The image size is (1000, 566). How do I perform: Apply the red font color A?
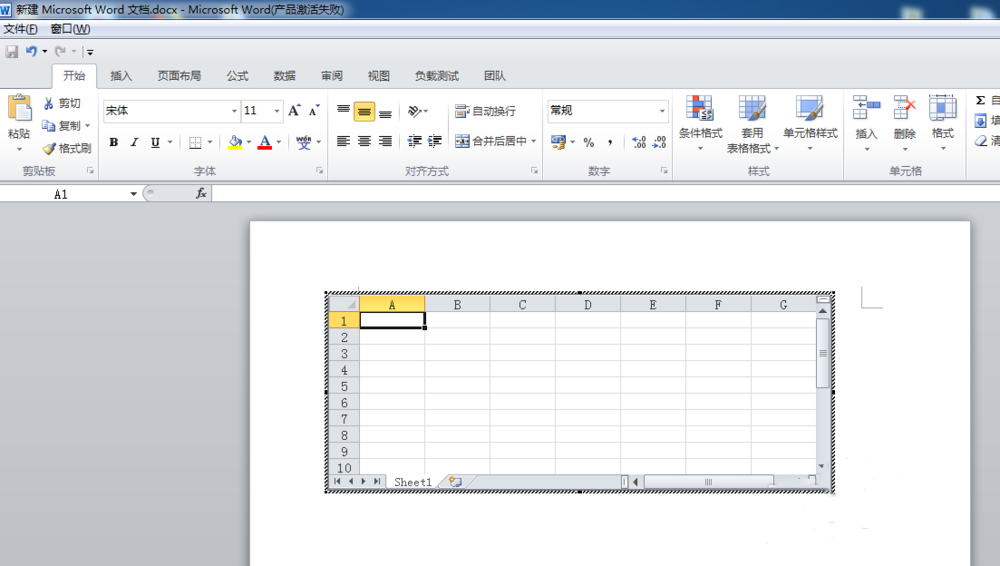pyautogui.click(x=265, y=142)
